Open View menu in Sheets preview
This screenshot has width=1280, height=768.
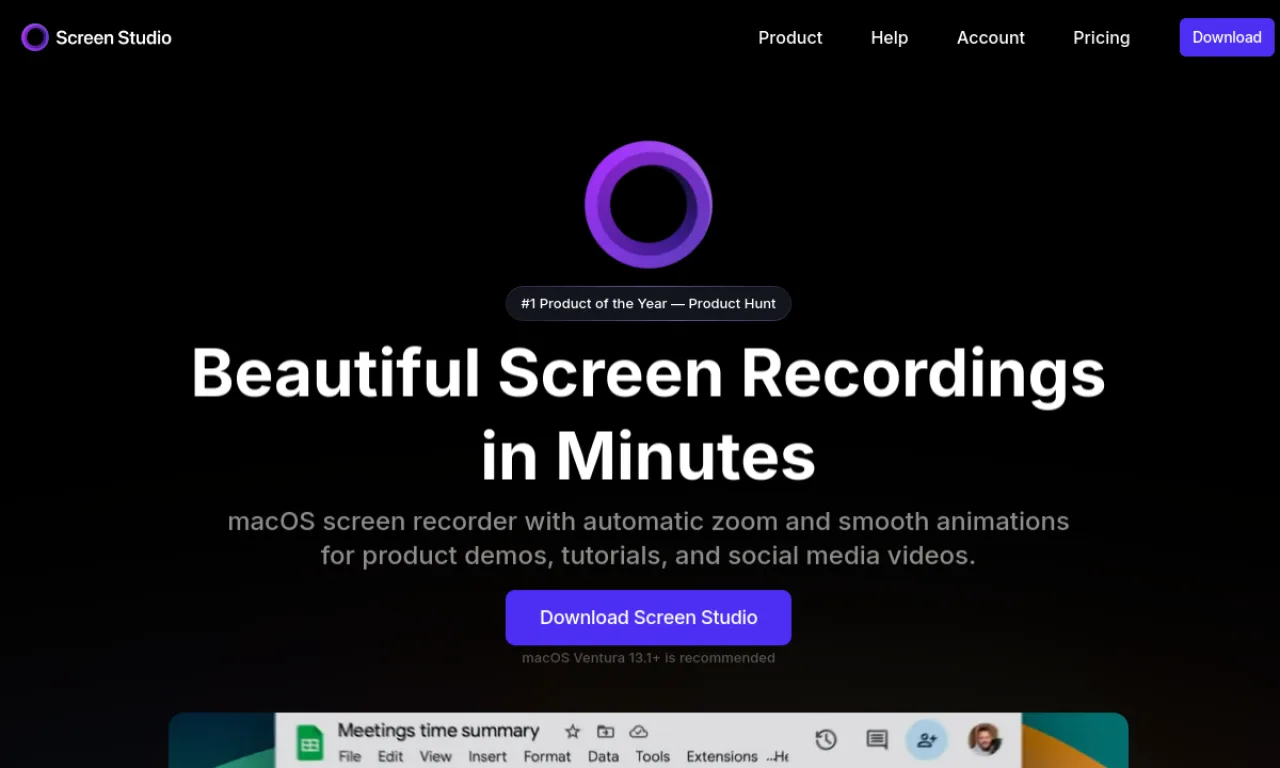click(435, 757)
